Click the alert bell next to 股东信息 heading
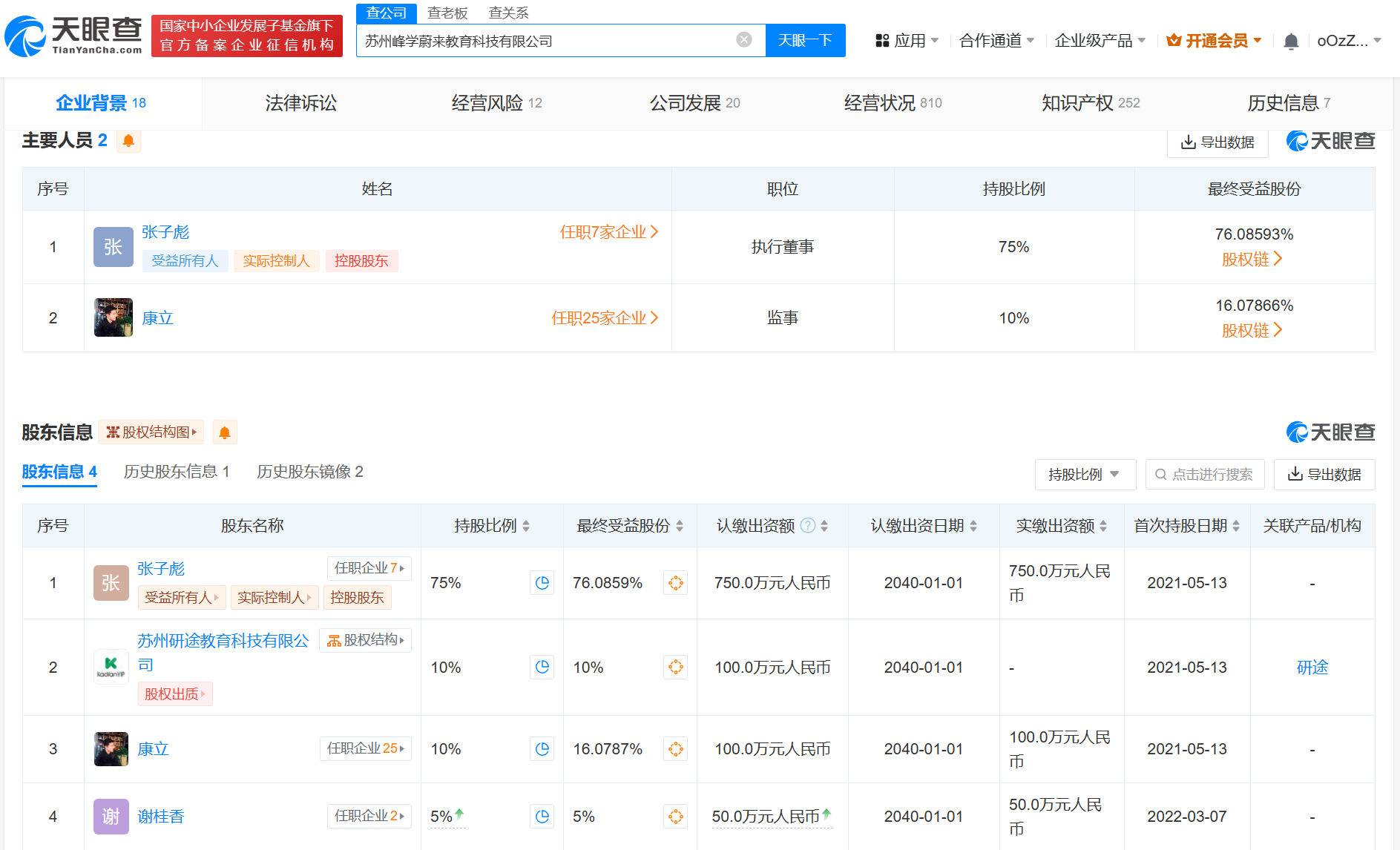The width and height of the screenshot is (1400, 850). pos(225,432)
